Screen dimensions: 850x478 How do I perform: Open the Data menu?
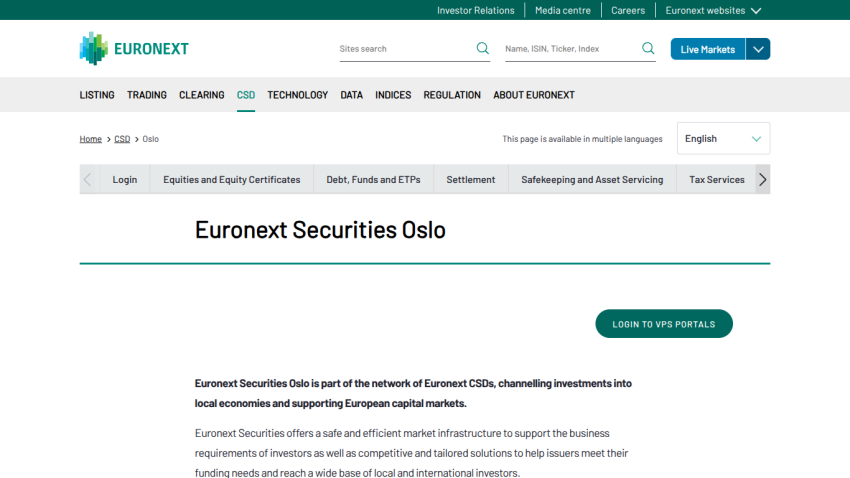point(351,95)
